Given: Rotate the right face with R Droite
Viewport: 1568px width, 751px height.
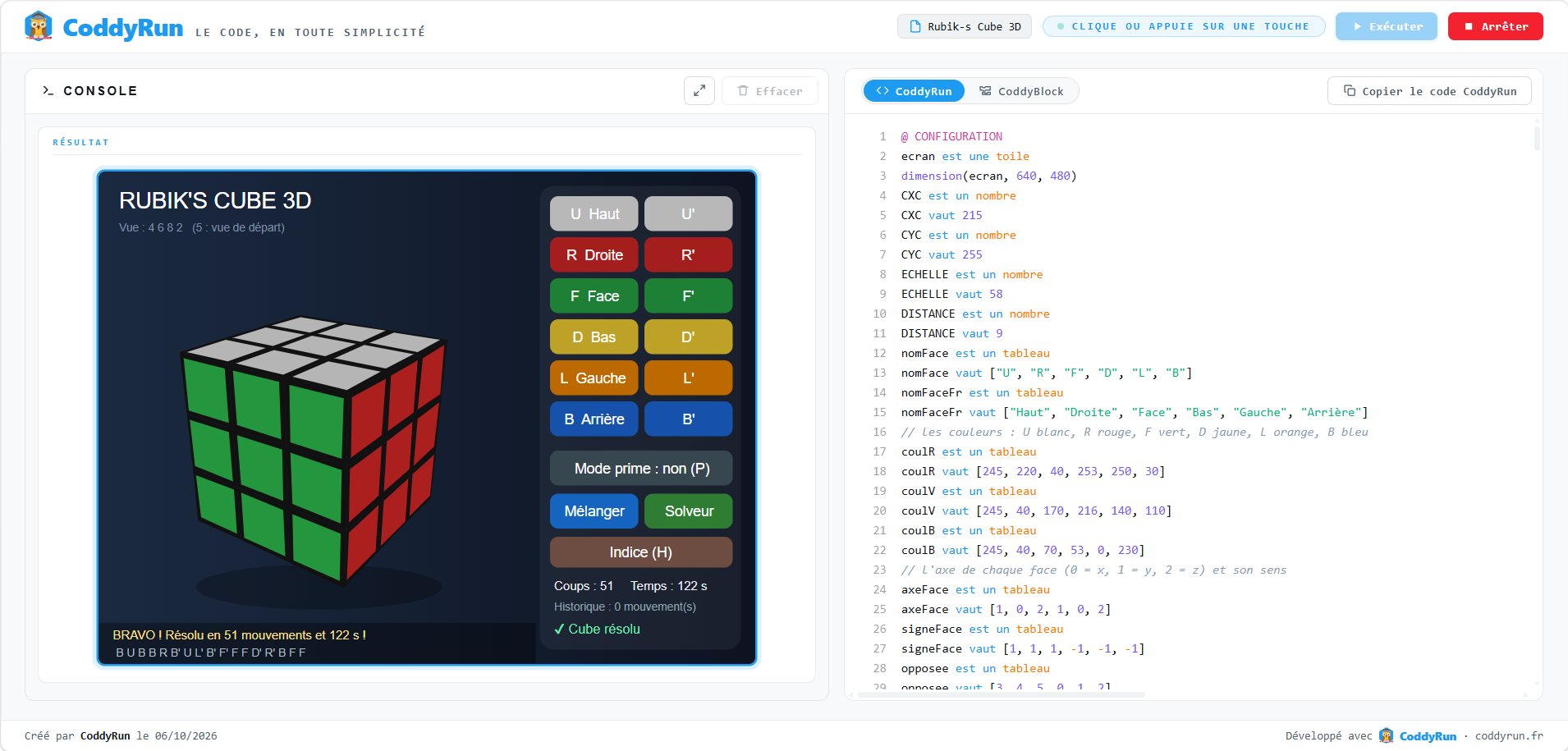Looking at the screenshot, I should [x=594, y=254].
